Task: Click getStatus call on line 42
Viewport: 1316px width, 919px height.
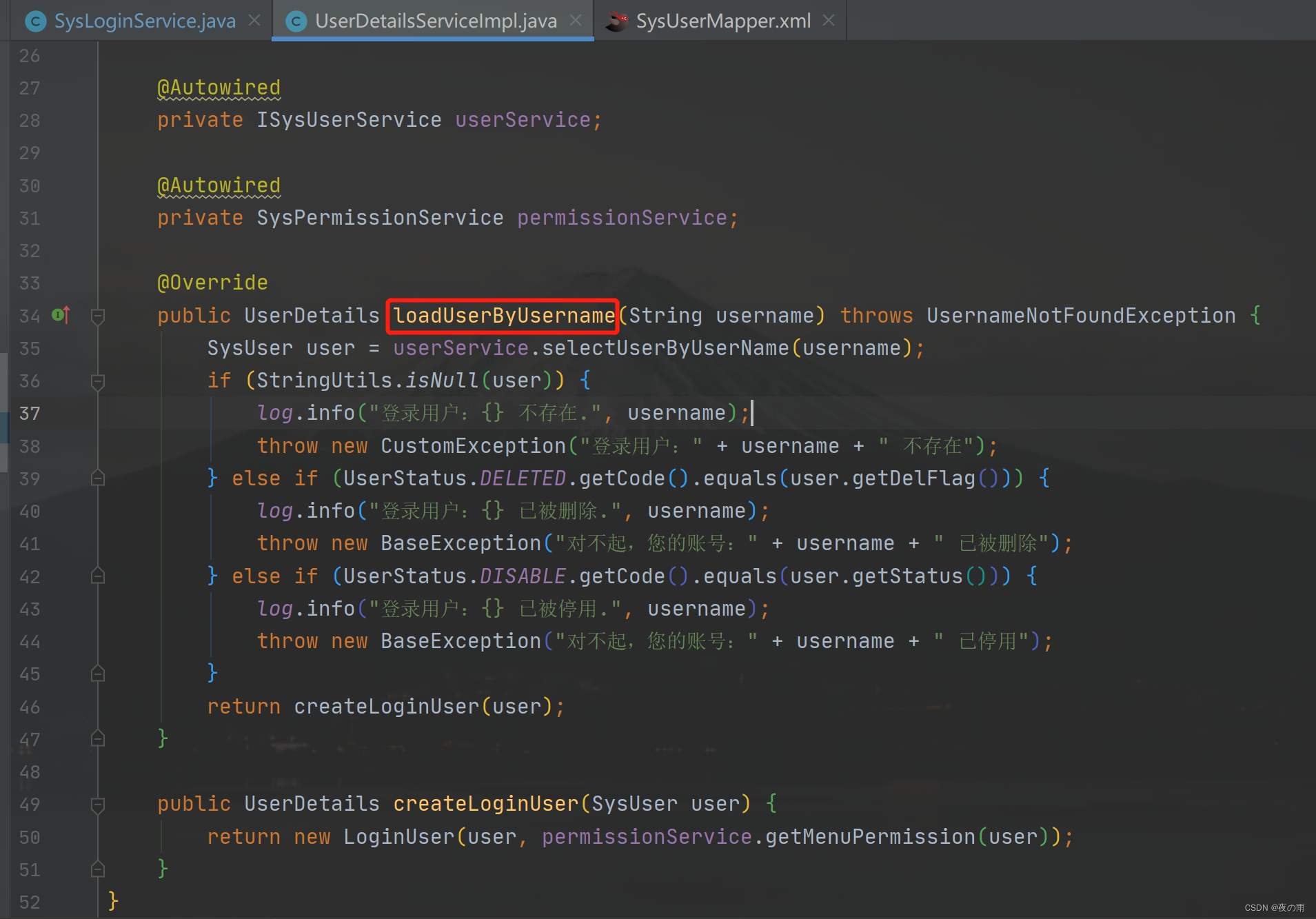Action: [x=908, y=576]
